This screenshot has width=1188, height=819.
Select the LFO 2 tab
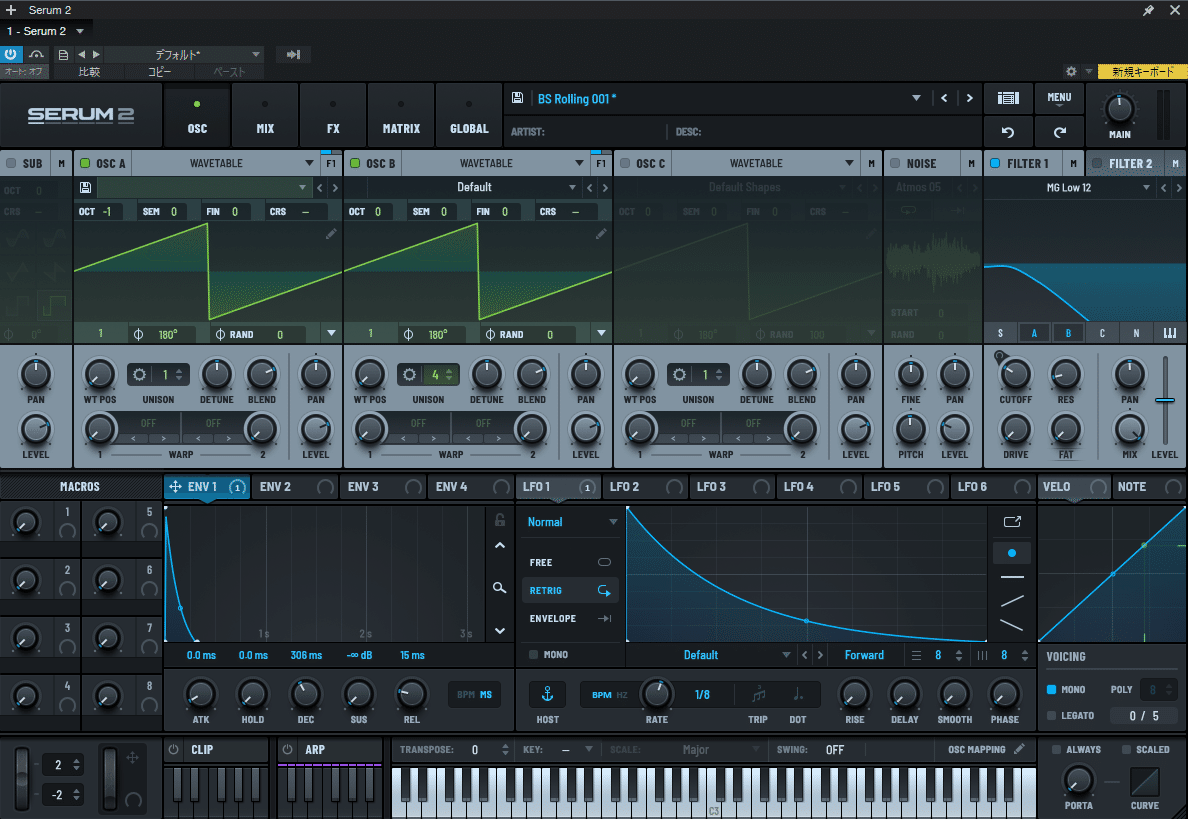pos(646,486)
